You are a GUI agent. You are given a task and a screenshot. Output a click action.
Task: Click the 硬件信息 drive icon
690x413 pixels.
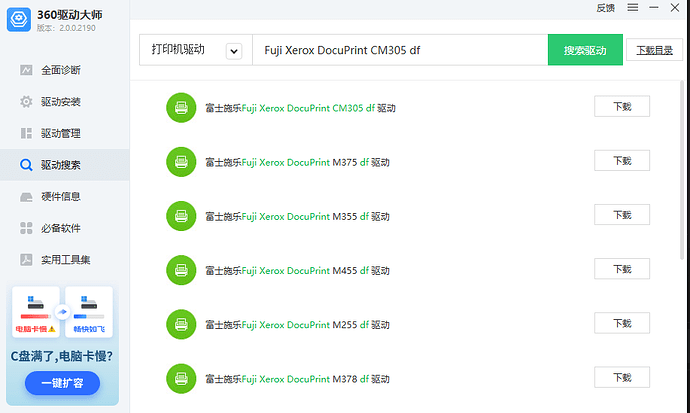pos(26,197)
